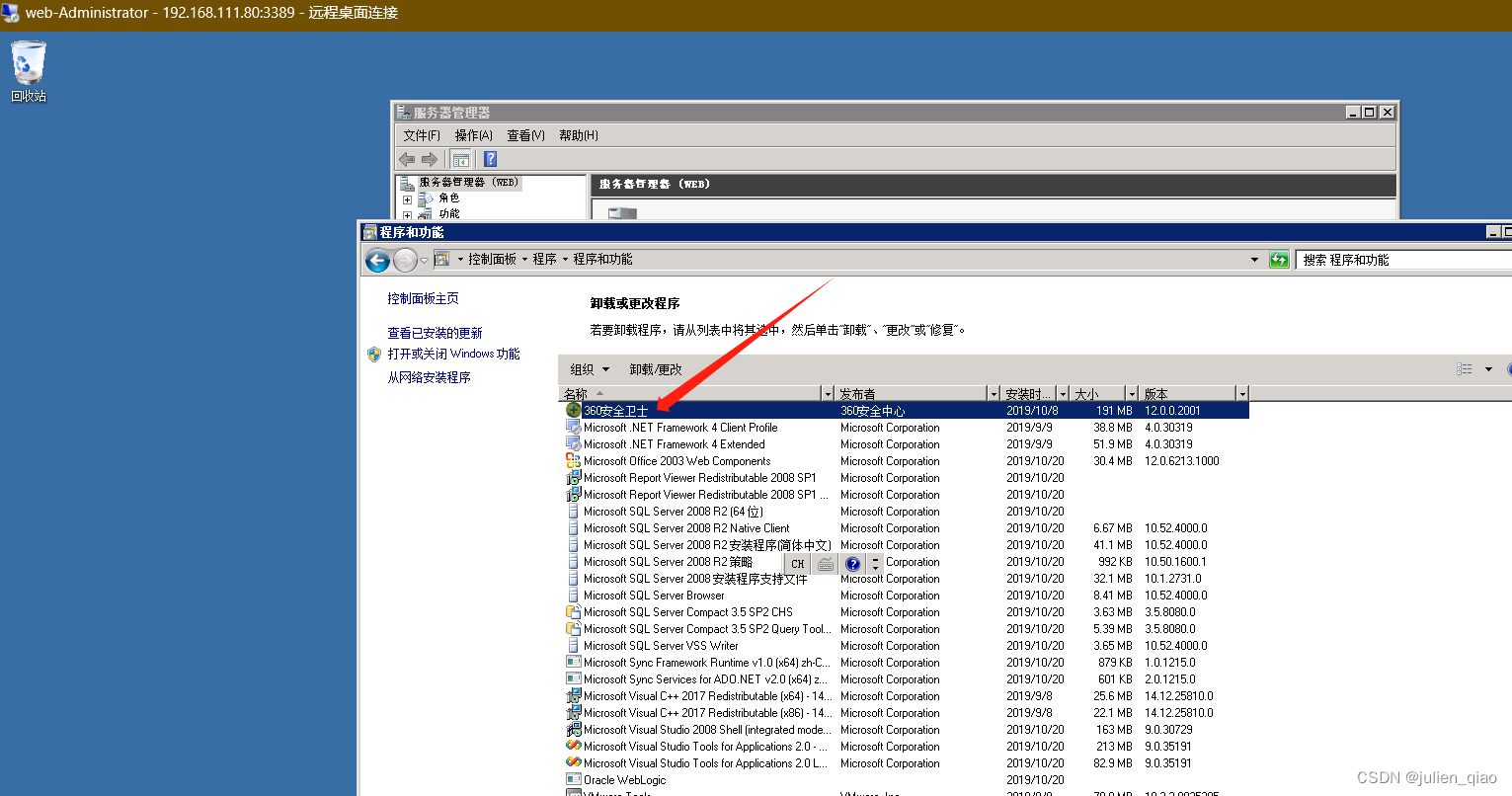Open the 组织 dropdown menu
Screen dimensions: 1512x796
590,369
